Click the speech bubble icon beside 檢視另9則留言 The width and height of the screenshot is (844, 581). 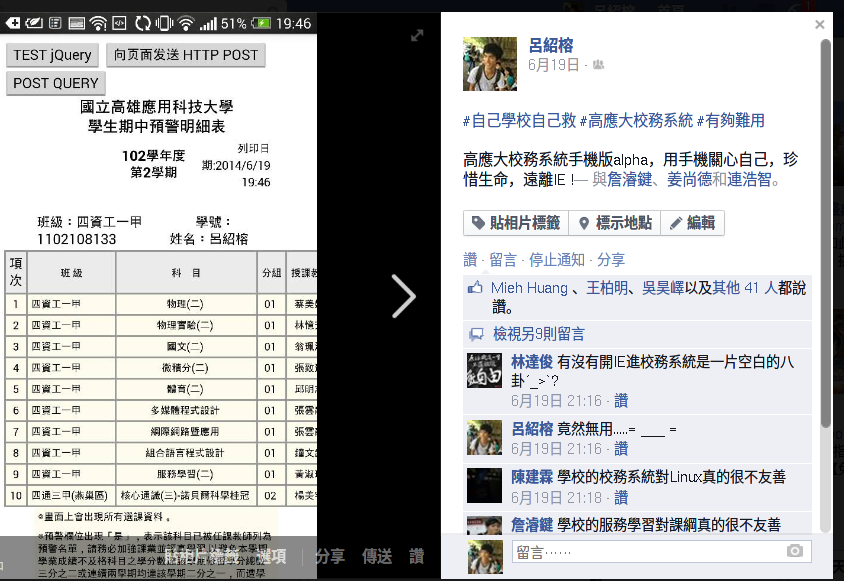click(476, 334)
